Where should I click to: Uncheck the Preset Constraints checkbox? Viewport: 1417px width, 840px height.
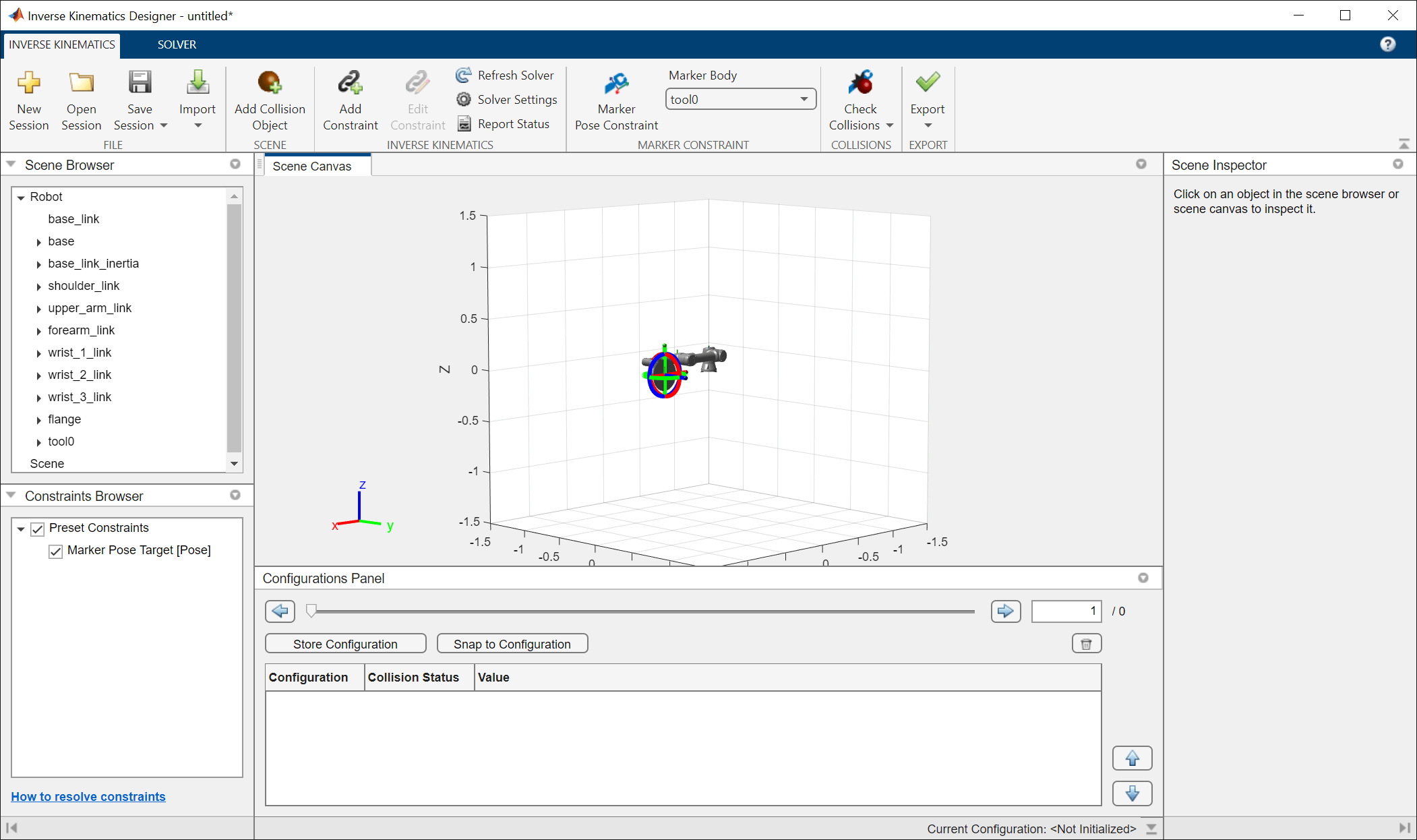pyautogui.click(x=38, y=529)
